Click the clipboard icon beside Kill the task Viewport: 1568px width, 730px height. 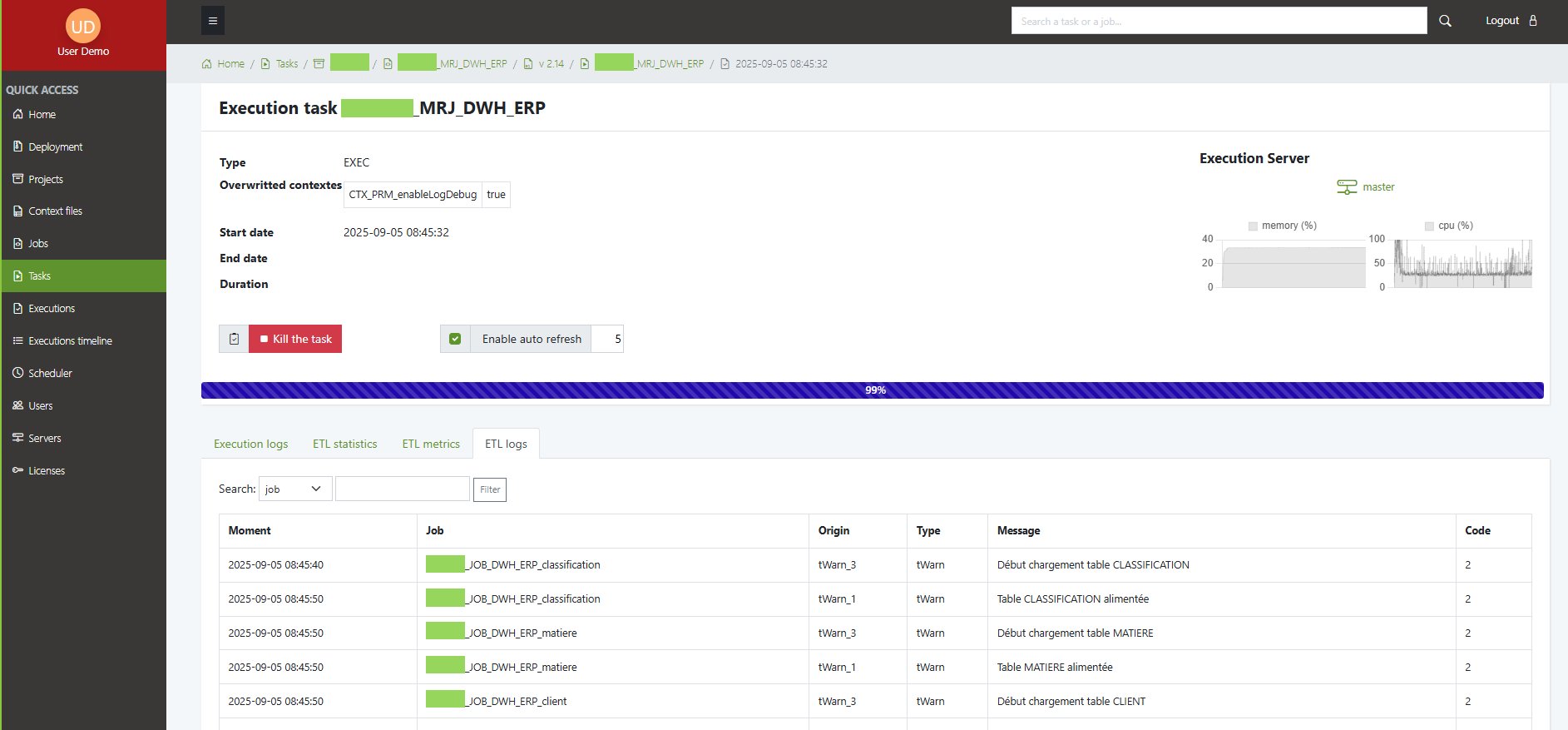click(234, 339)
